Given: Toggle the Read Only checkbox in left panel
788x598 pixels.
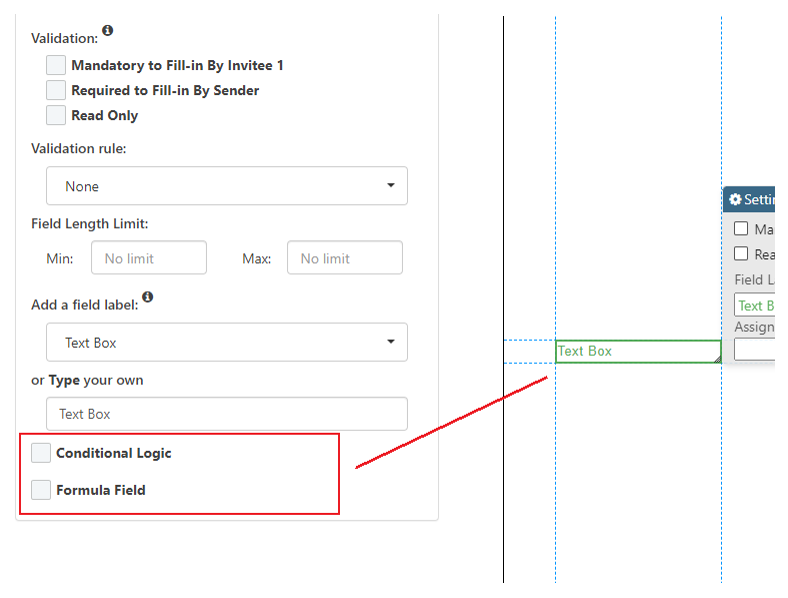Looking at the screenshot, I should [x=56, y=115].
